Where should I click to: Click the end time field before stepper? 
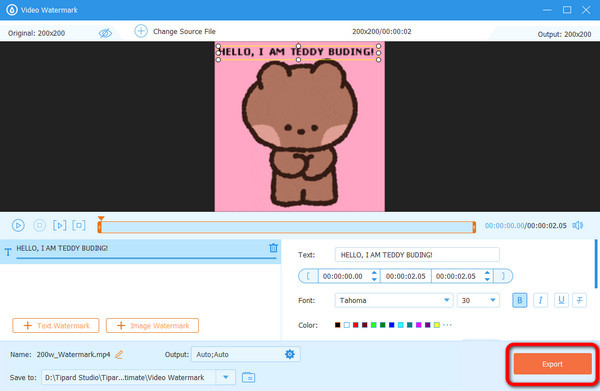[456, 276]
